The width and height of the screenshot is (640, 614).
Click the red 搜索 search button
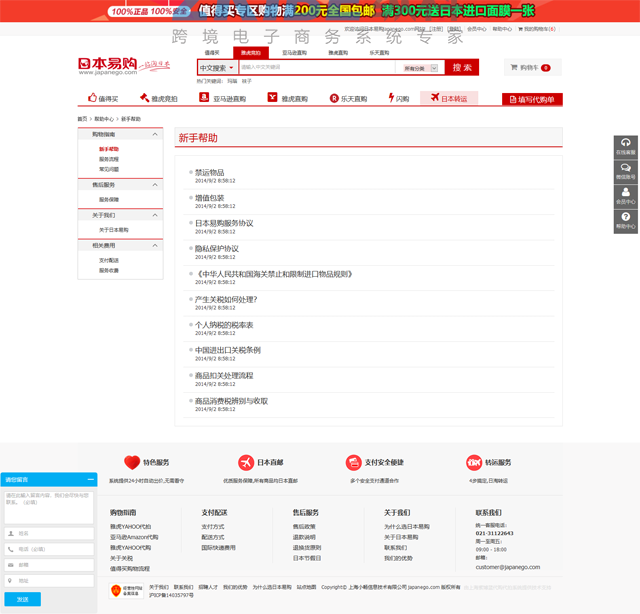pos(462,67)
